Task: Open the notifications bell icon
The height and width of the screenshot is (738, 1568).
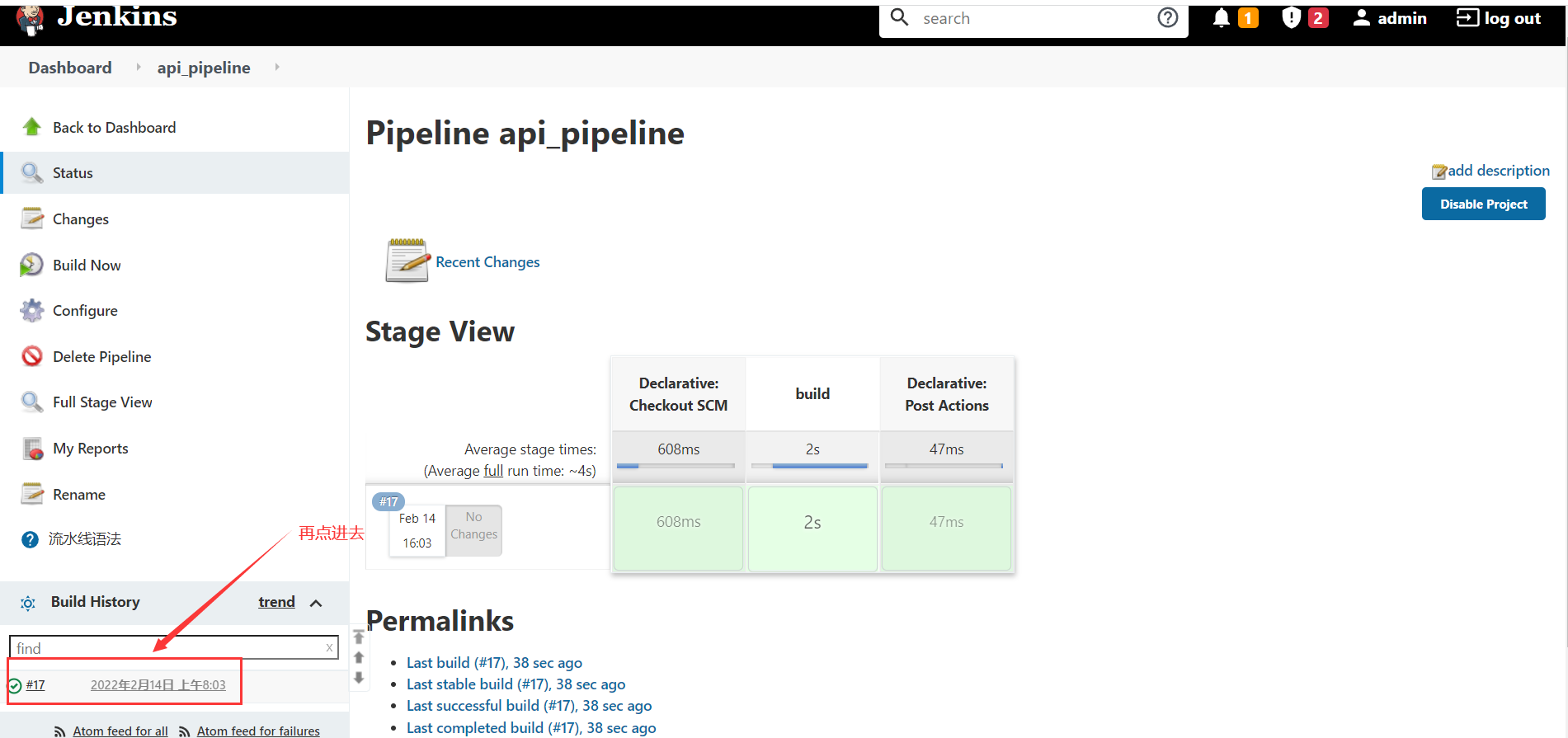Action: pyautogui.click(x=1222, y=18)
